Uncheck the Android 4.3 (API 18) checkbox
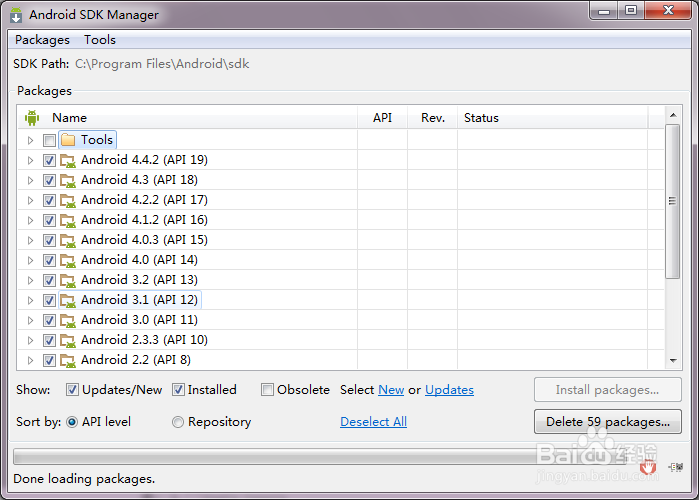 click(49, 180)
